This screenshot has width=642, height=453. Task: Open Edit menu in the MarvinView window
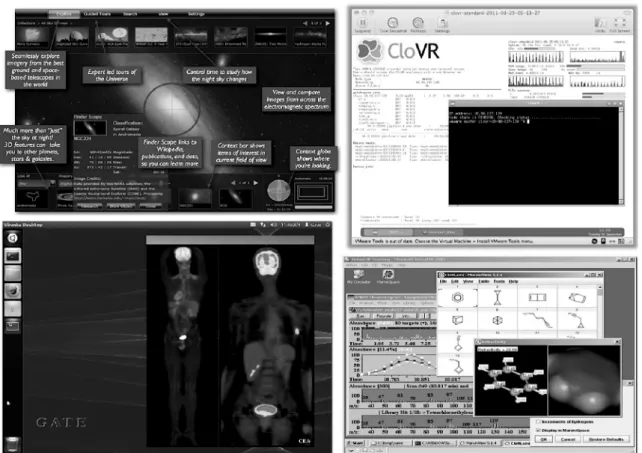click(x=454, y=281)
